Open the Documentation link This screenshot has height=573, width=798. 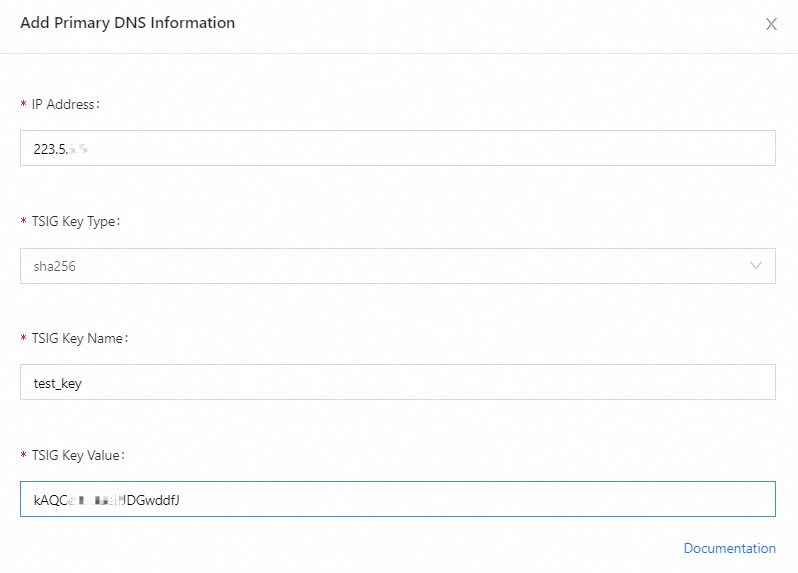tap(729, 548)
